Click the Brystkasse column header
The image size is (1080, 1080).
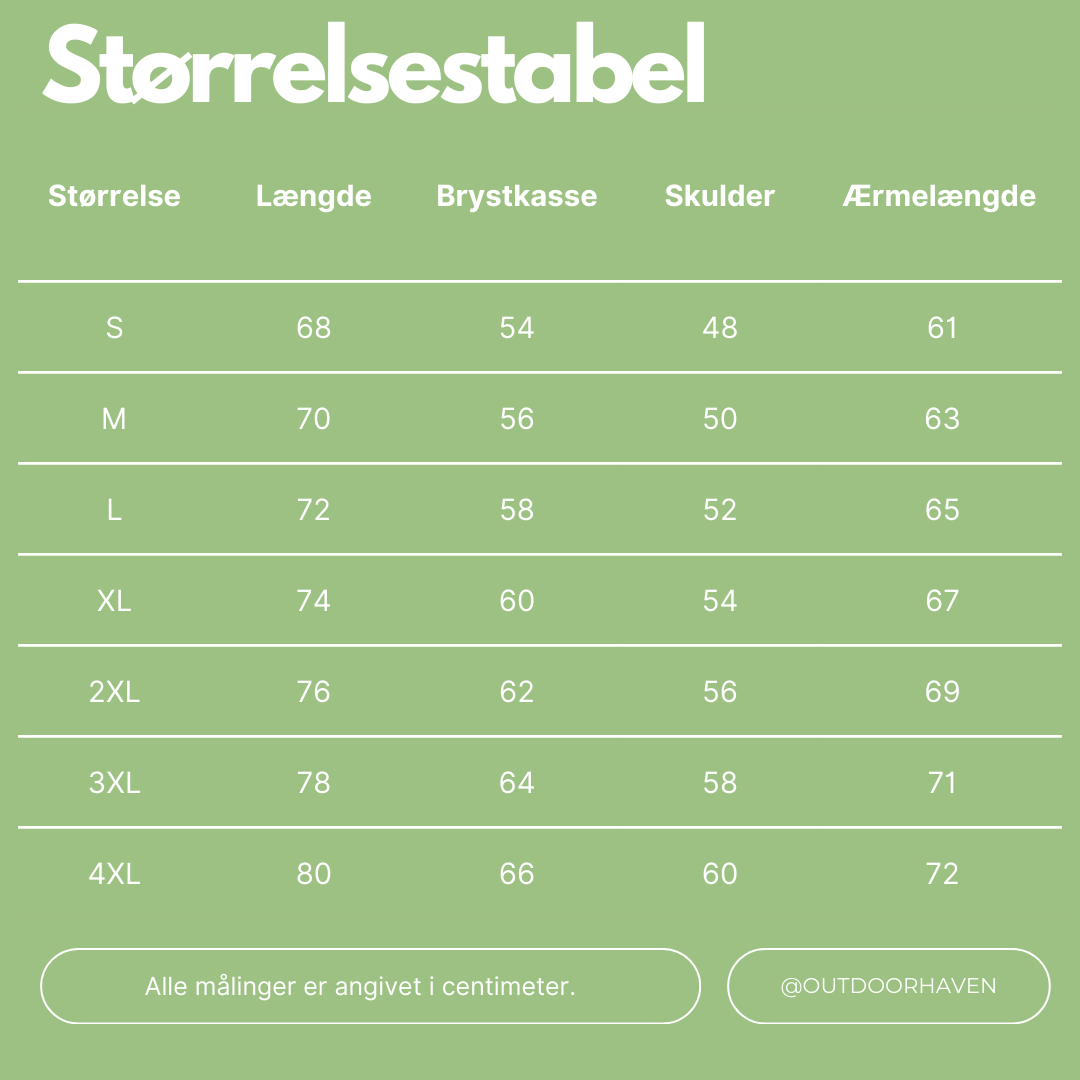(516, 196)
